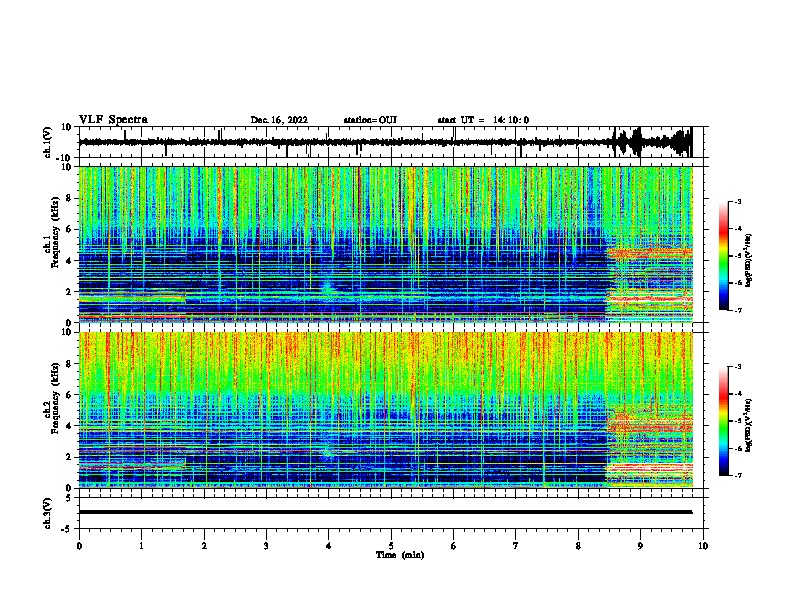Image resolution: width=792 pixels, height=612 pixels.
Task: Click the 5 tick label on Time axis
Action: click(x=391, y=546)
